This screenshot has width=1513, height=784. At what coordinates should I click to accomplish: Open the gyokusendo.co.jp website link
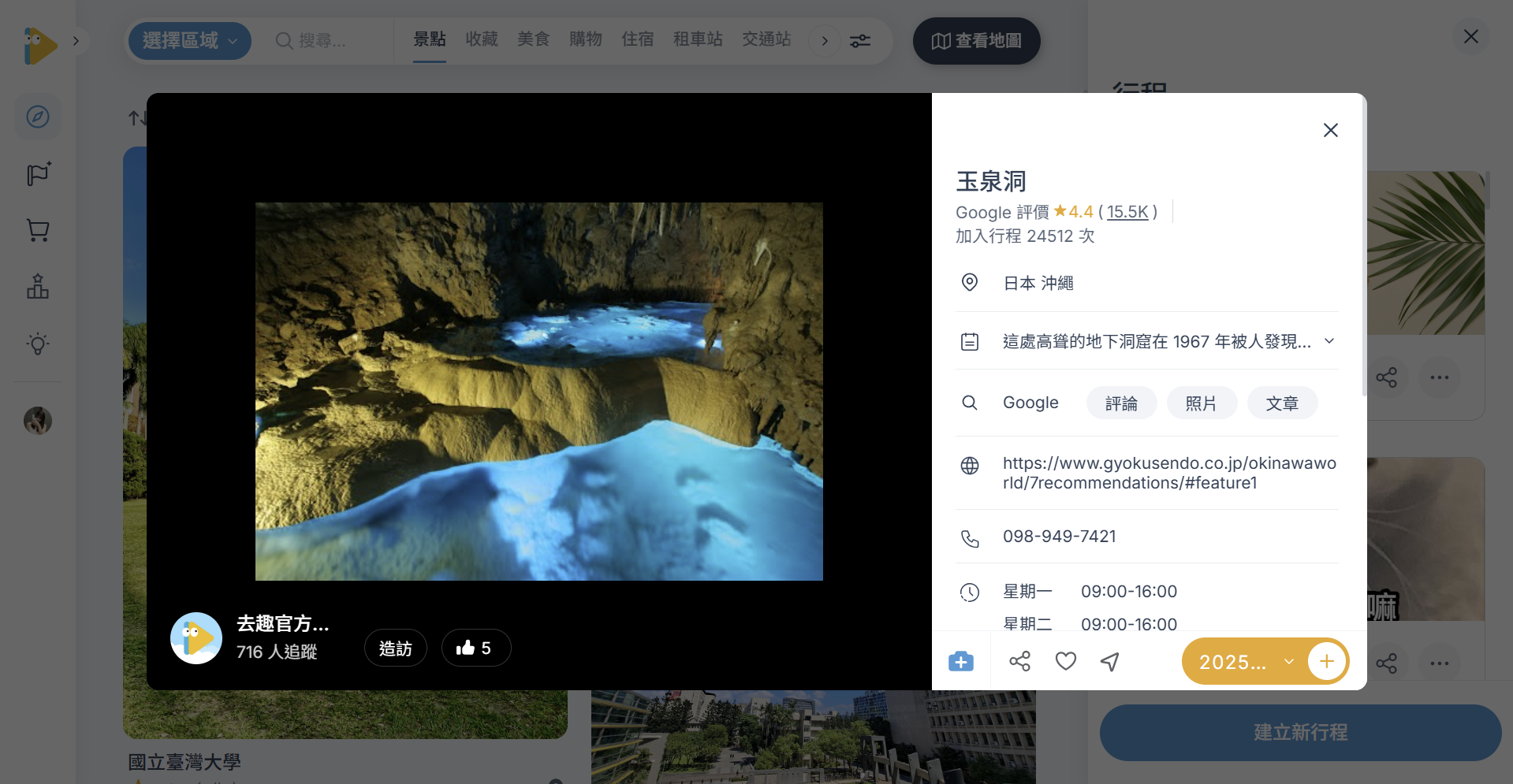1170,473
